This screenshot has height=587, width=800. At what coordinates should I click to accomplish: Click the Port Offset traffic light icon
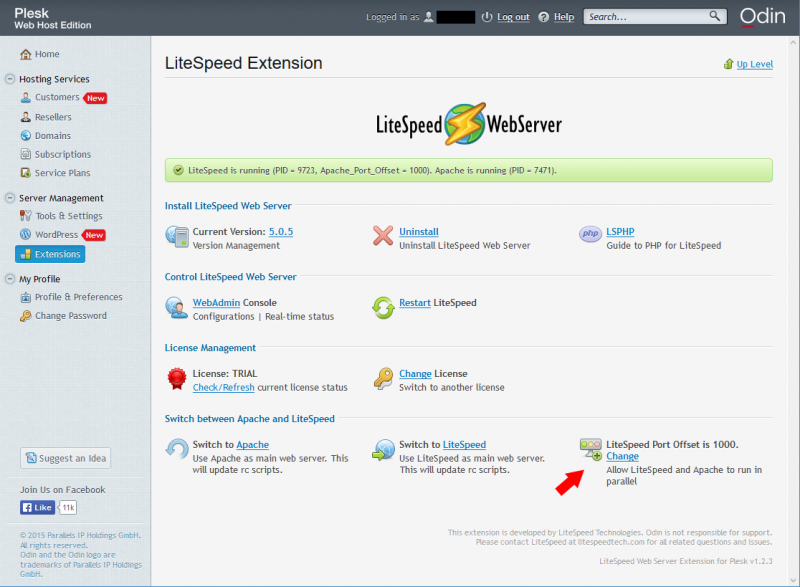[x=591, y=449]
